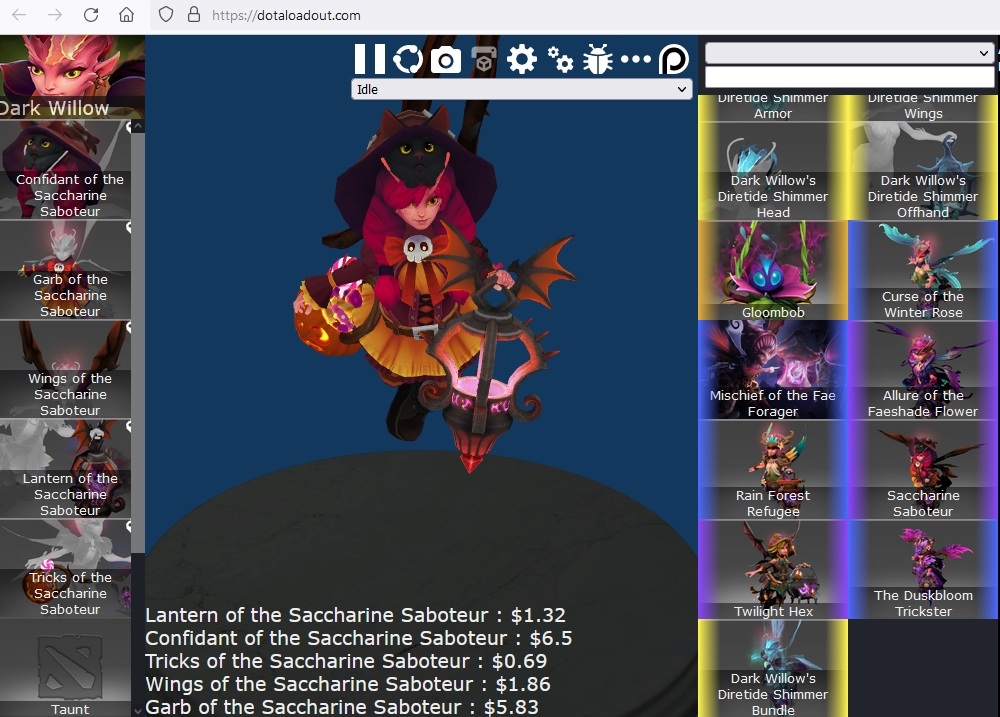1000x717 pixels.
Task: Click the bug report icon
Action: [598, 59]
